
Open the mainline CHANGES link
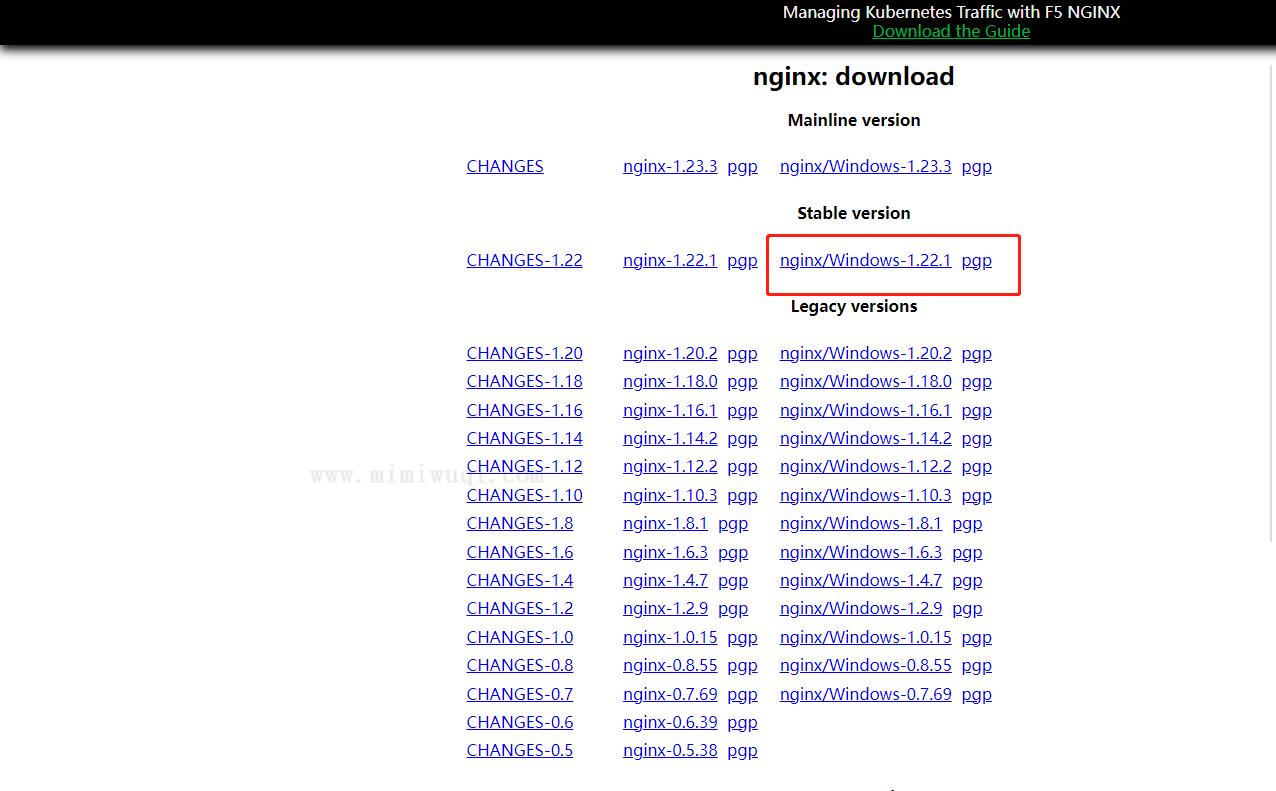click(x=505, y=167)
